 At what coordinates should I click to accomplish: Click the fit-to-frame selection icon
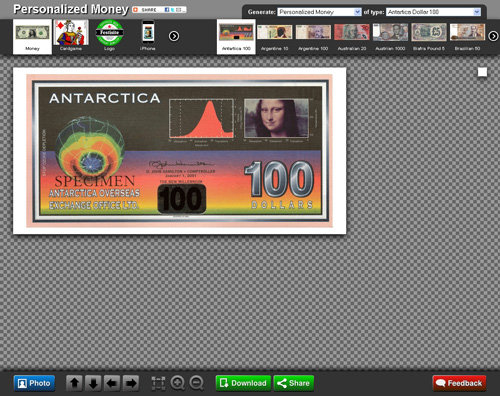click(158, 383)
